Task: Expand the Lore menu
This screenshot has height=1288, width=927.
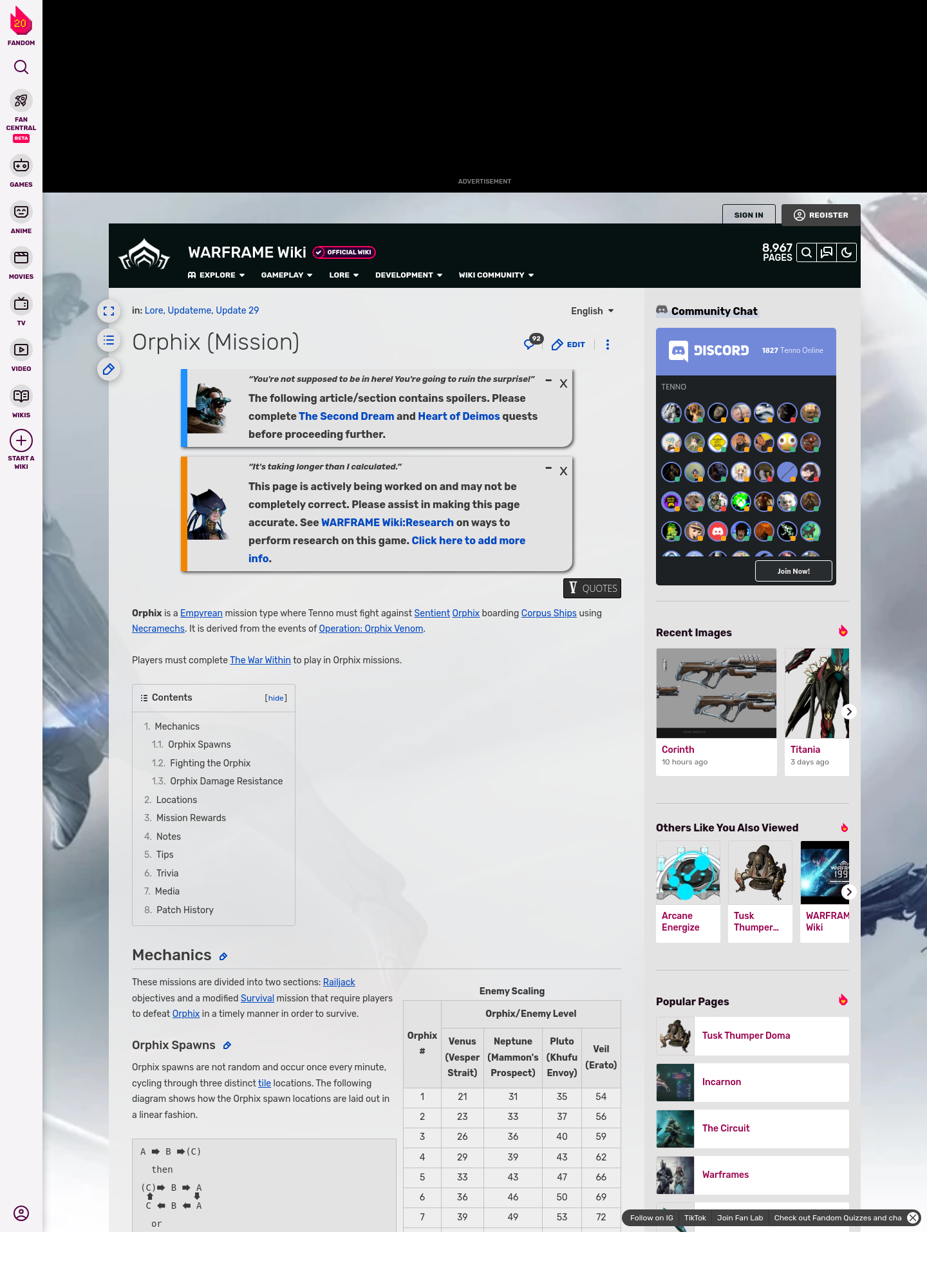Action: (344, 275)
